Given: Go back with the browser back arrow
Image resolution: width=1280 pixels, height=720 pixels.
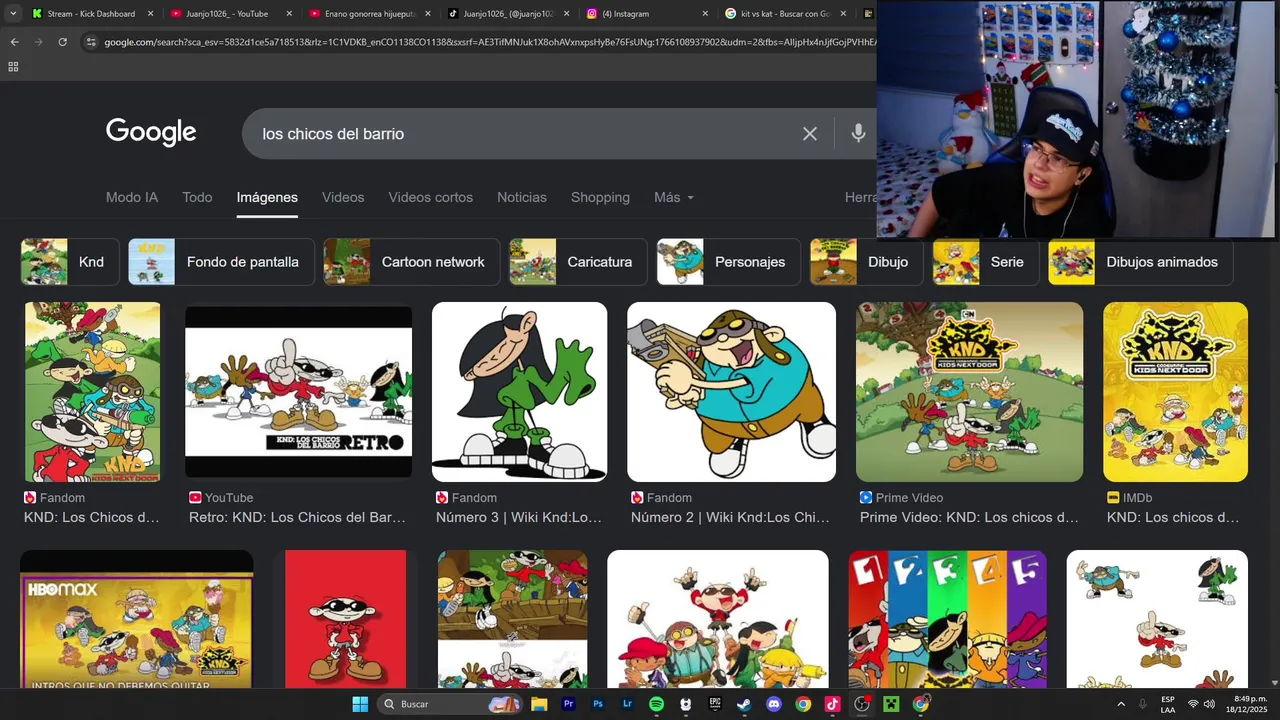Looking at the screenshot, I should [14, 42].
